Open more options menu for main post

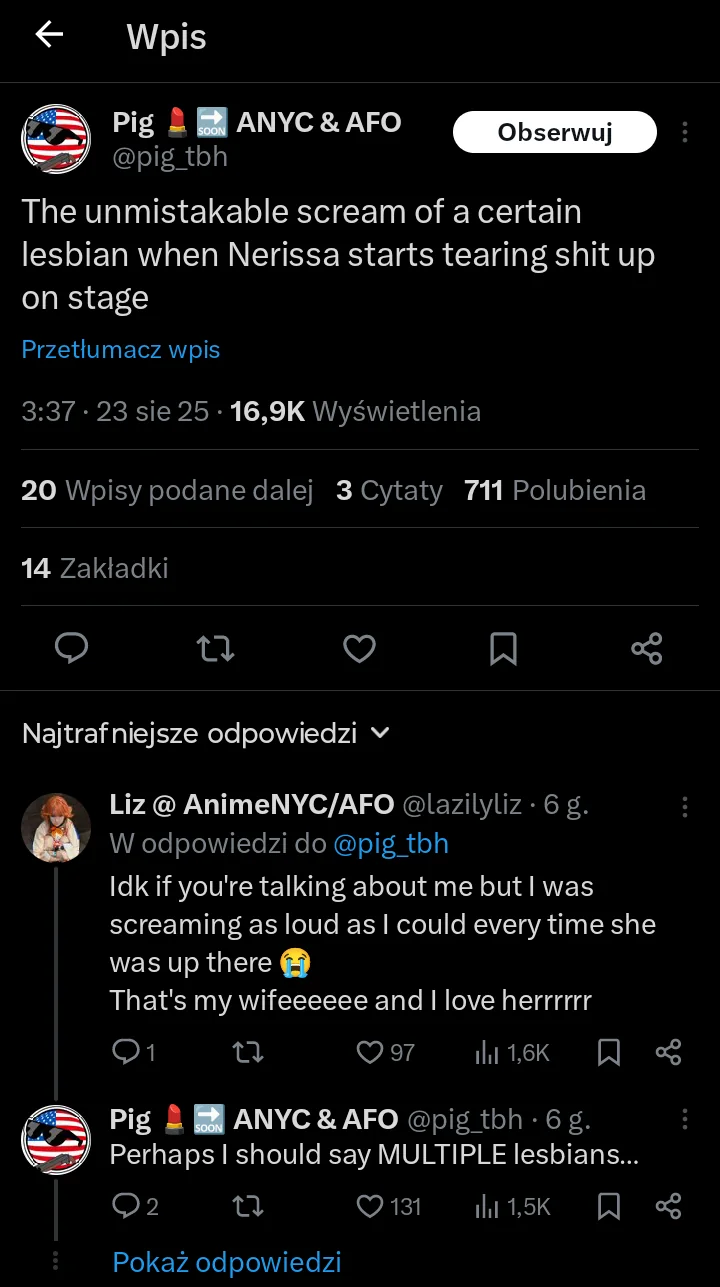[x=685, y=132]
